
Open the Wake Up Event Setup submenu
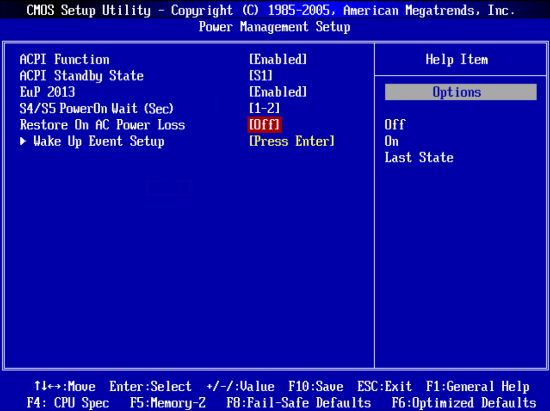tap(99, 141)
